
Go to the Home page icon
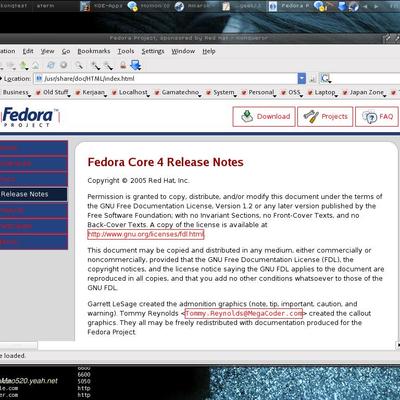coord(35,66)
